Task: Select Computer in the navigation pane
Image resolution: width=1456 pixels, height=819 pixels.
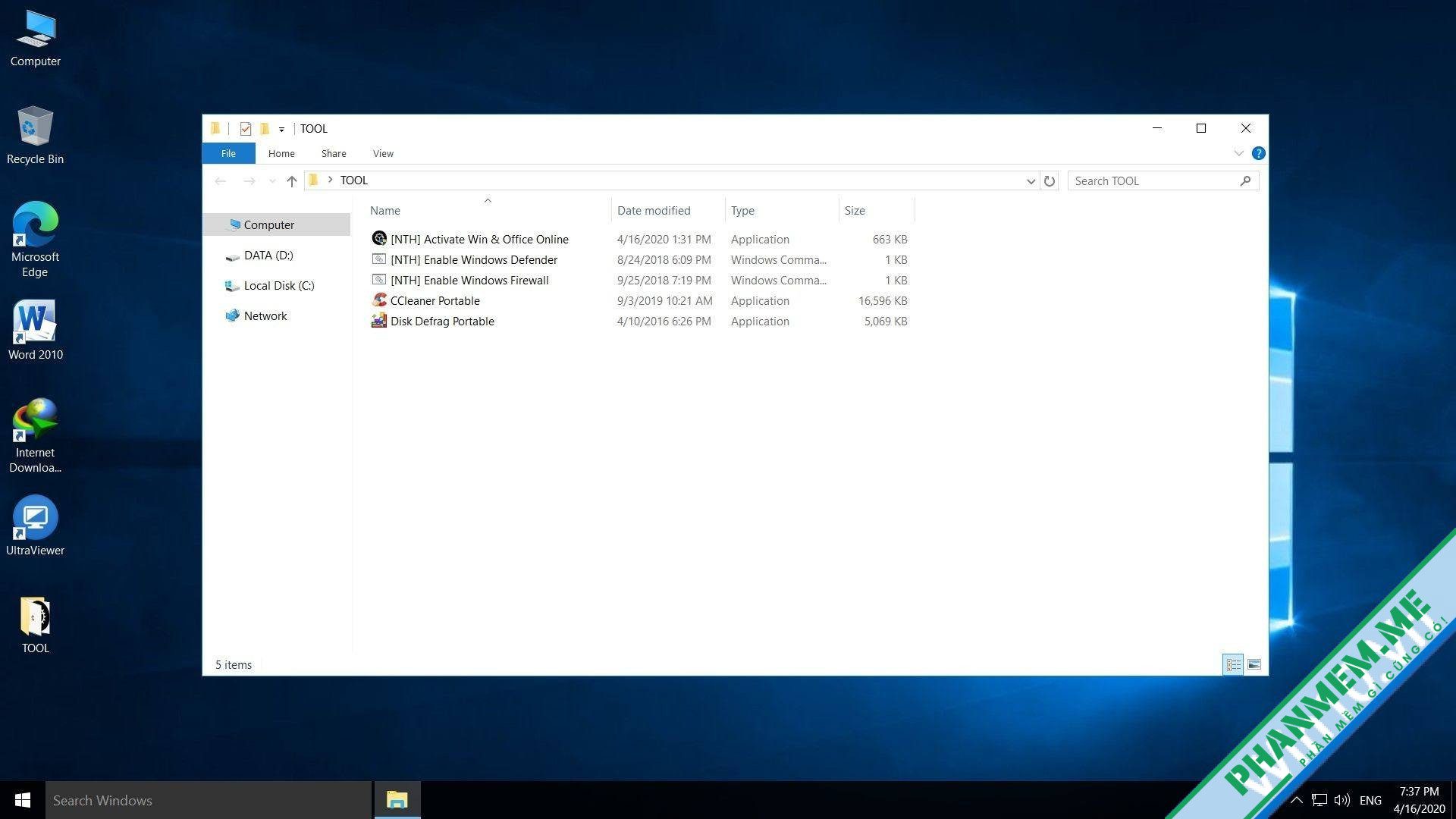Action: 277,225
